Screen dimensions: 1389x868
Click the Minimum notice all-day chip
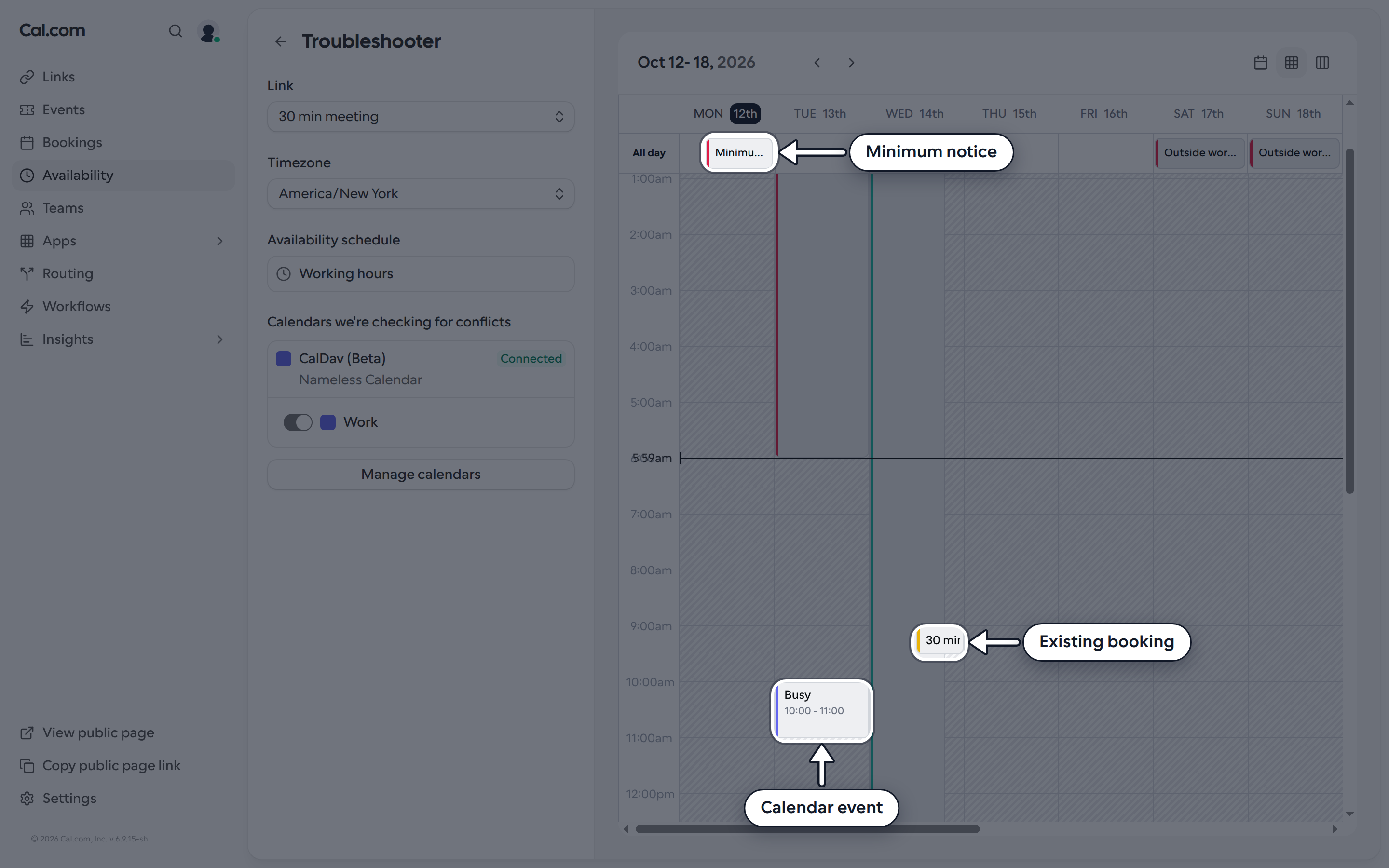(739, 153)
